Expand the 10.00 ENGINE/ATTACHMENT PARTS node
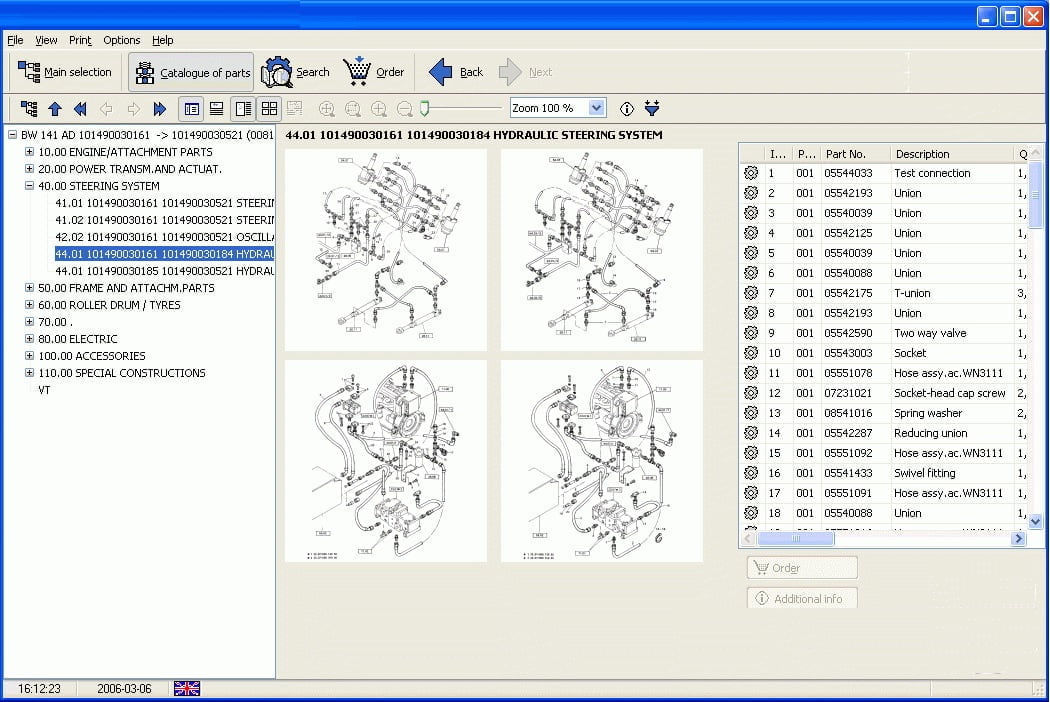 click(30, 152)
